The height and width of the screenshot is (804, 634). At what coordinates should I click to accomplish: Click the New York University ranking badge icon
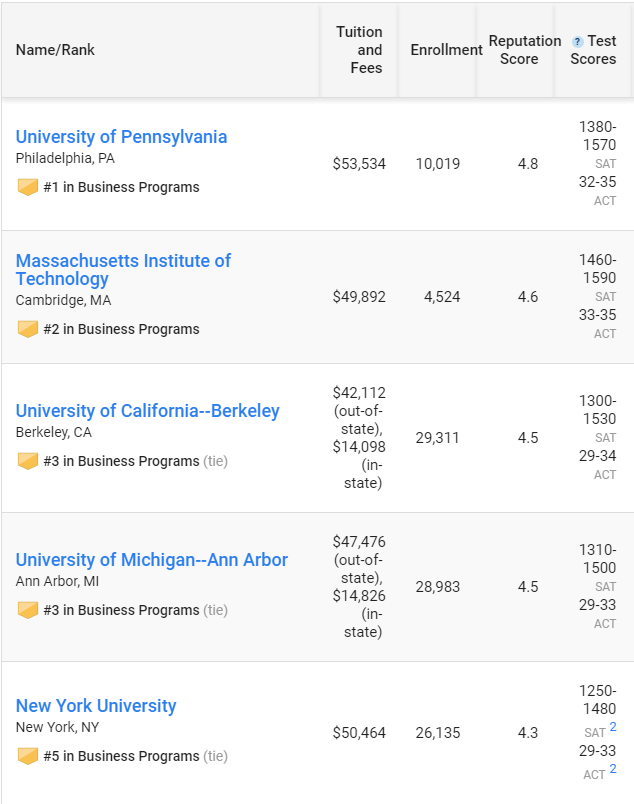tap(28, 756)
